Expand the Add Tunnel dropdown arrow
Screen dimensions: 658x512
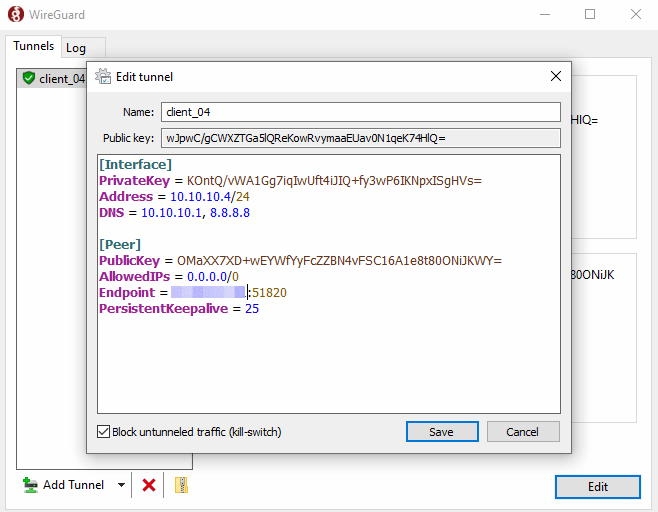[x=121, y=485]
